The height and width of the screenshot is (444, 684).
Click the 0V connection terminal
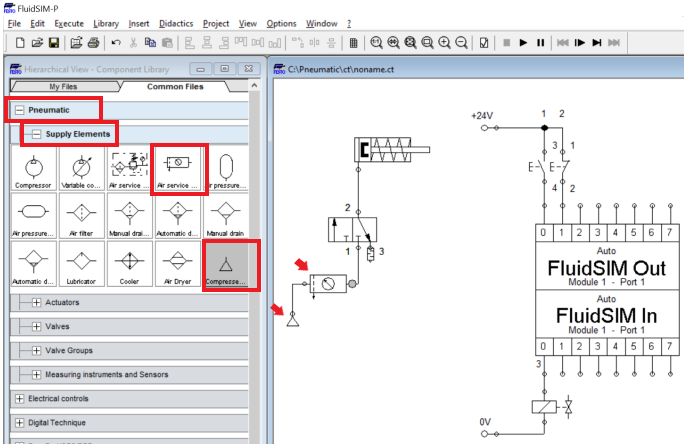point(484,434)
